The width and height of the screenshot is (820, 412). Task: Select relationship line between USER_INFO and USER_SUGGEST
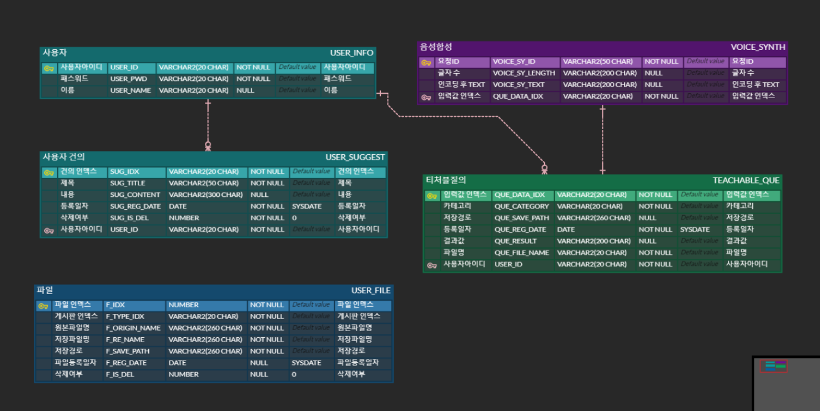click(208, 124)
